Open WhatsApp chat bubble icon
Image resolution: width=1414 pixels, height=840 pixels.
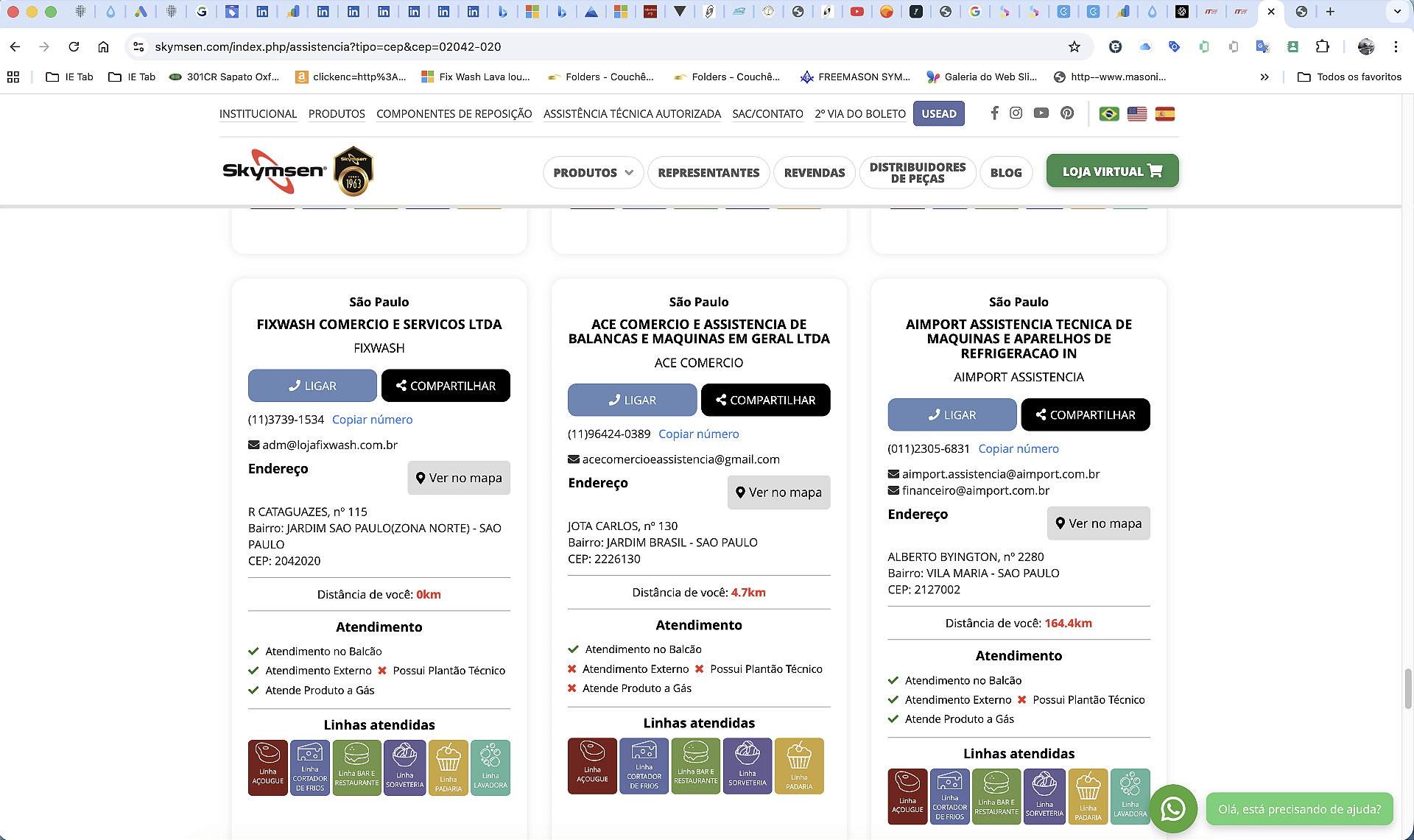[x=1173, y=809]
